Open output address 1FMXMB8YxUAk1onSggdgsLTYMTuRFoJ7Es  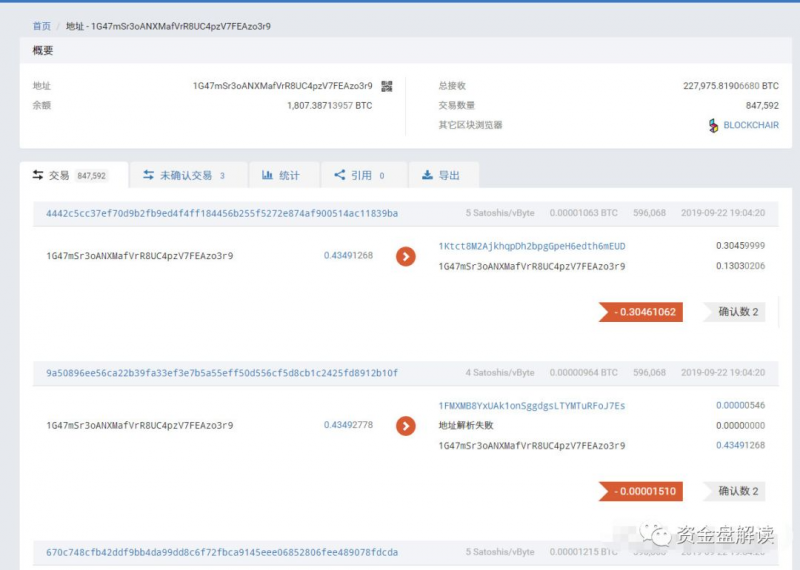pos(532,406)
